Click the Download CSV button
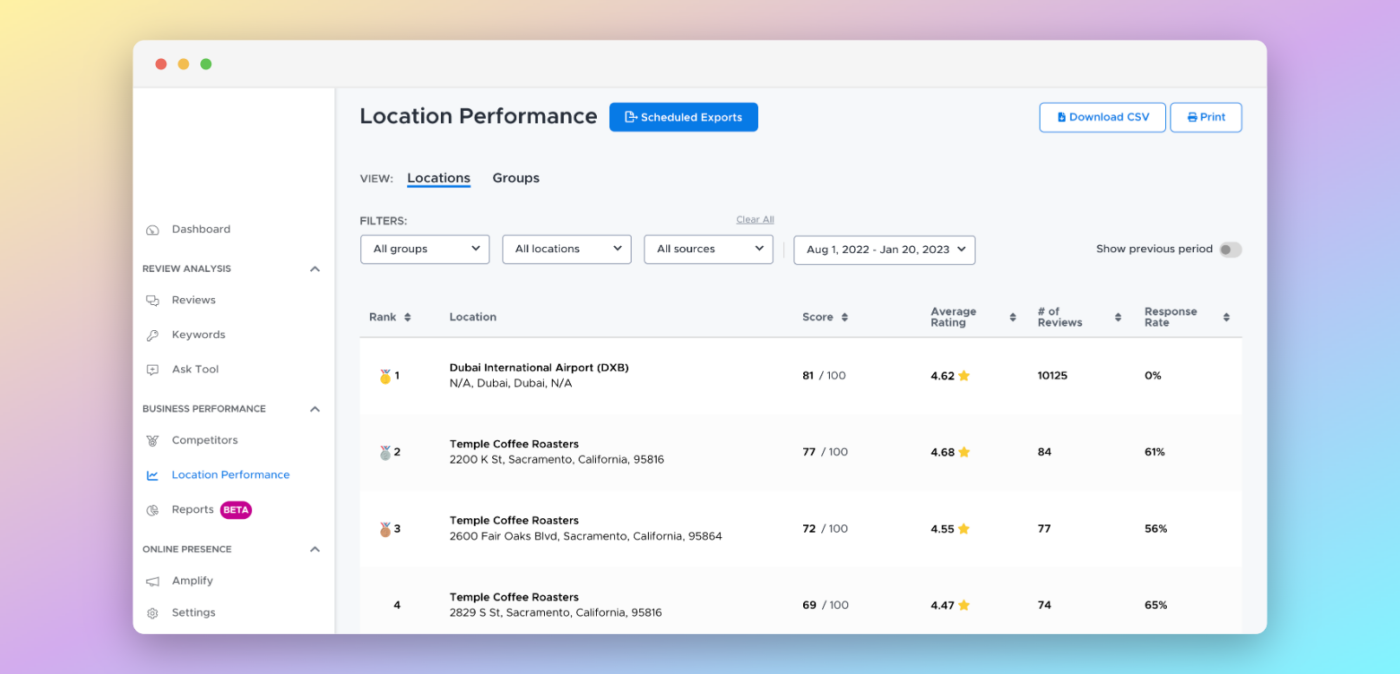The height and width of the screenshot is (674, 1400). 1102,117
